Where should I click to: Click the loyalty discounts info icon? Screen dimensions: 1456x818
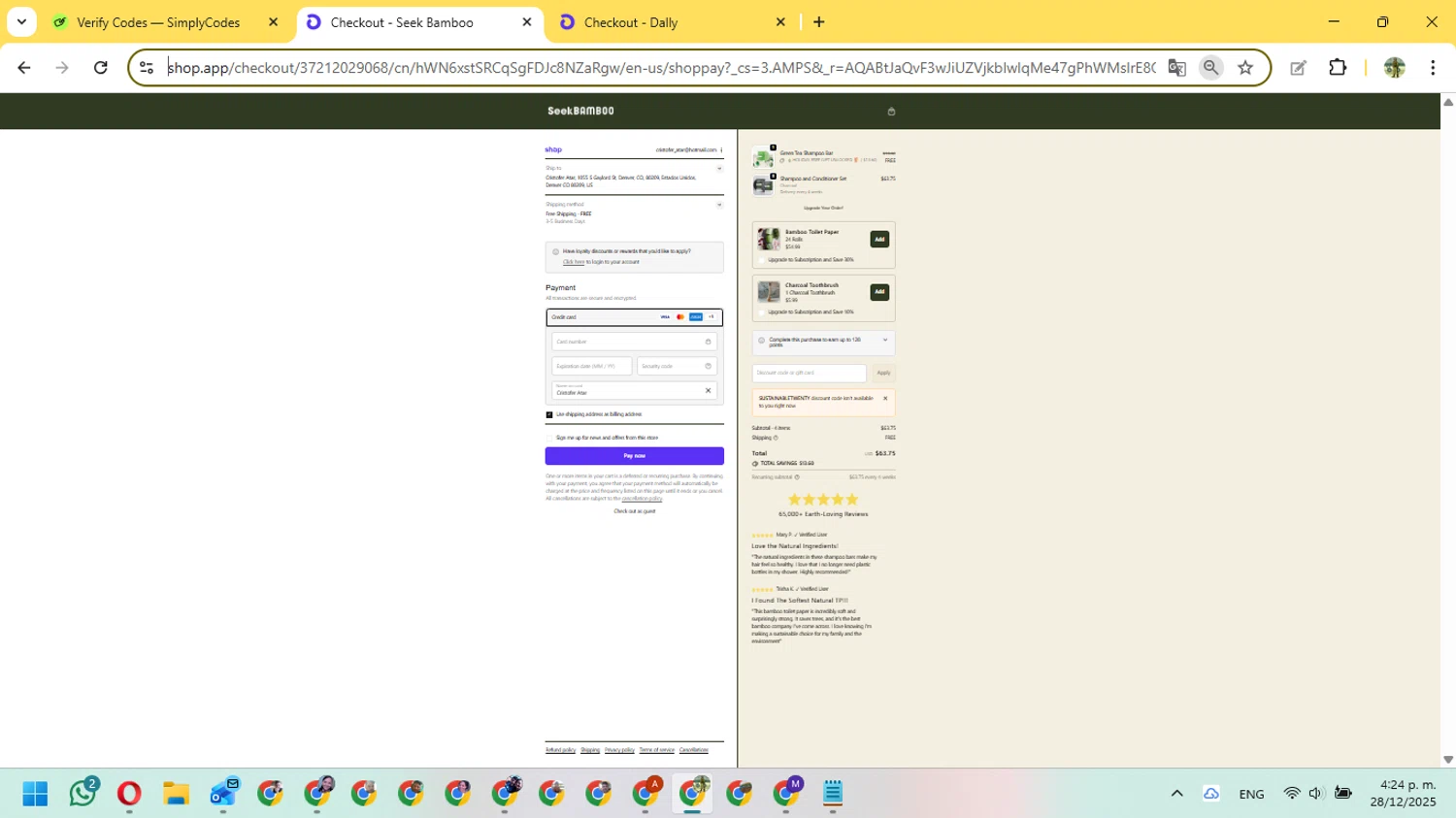tap(555, 252)
